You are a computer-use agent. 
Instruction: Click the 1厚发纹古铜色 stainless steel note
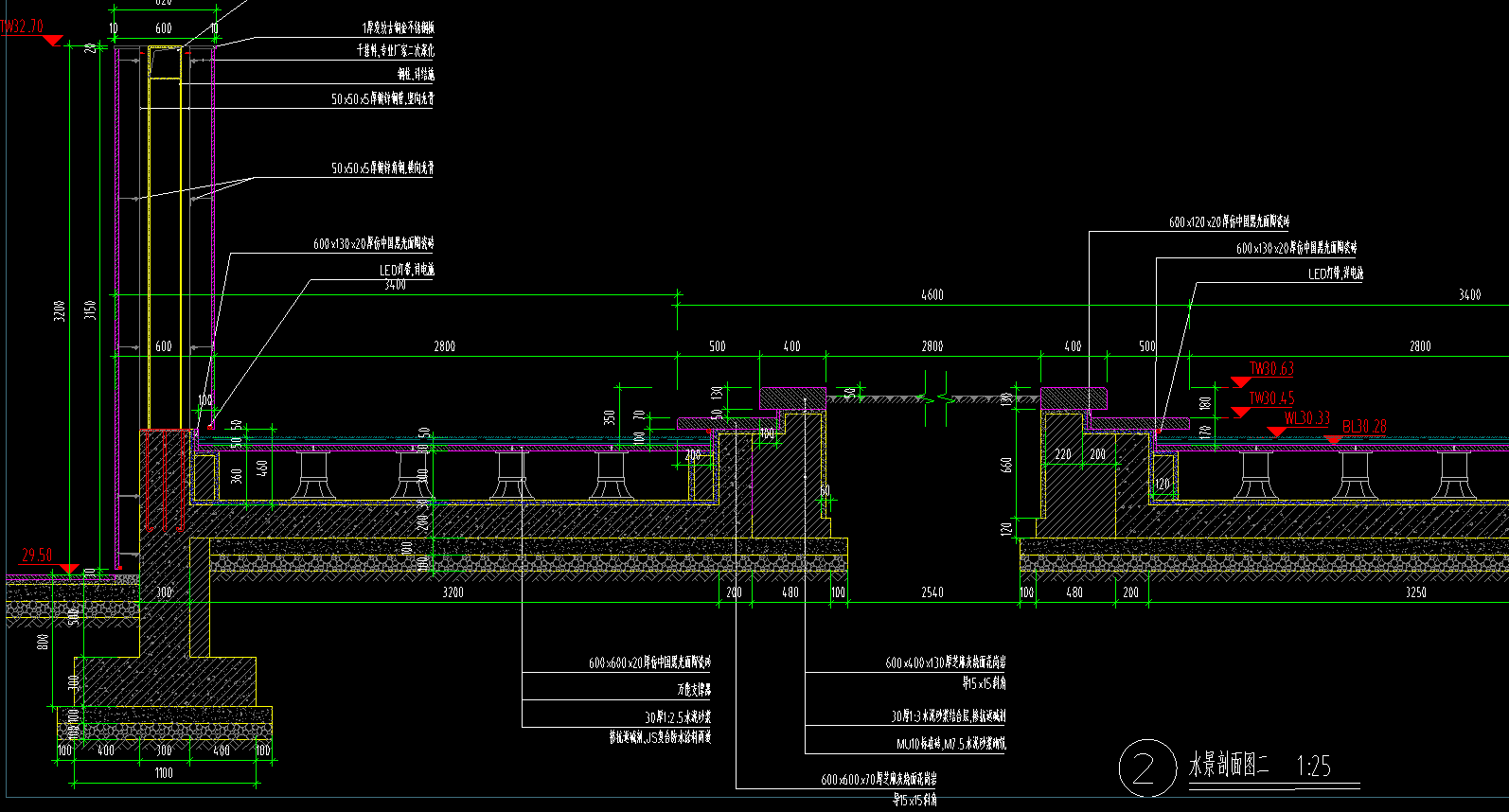(x=399, y=28)
